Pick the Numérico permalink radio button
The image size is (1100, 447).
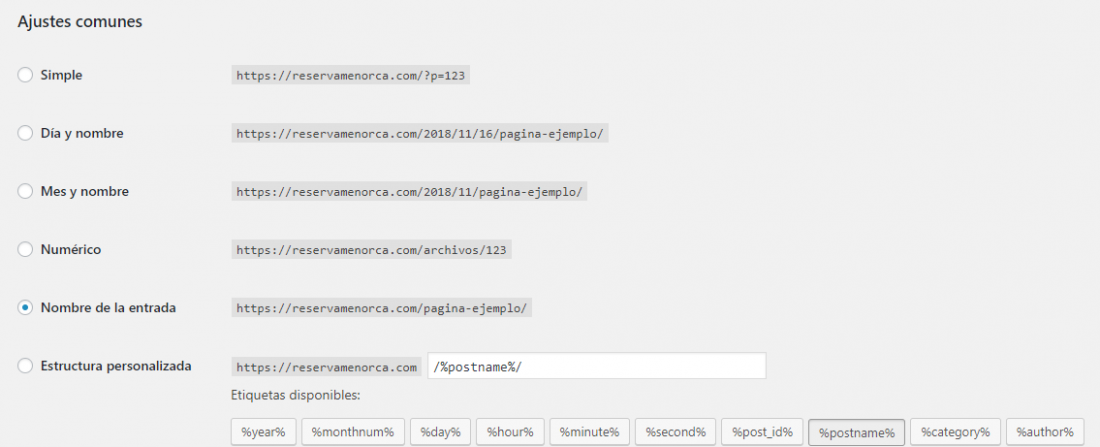[25, 249]
